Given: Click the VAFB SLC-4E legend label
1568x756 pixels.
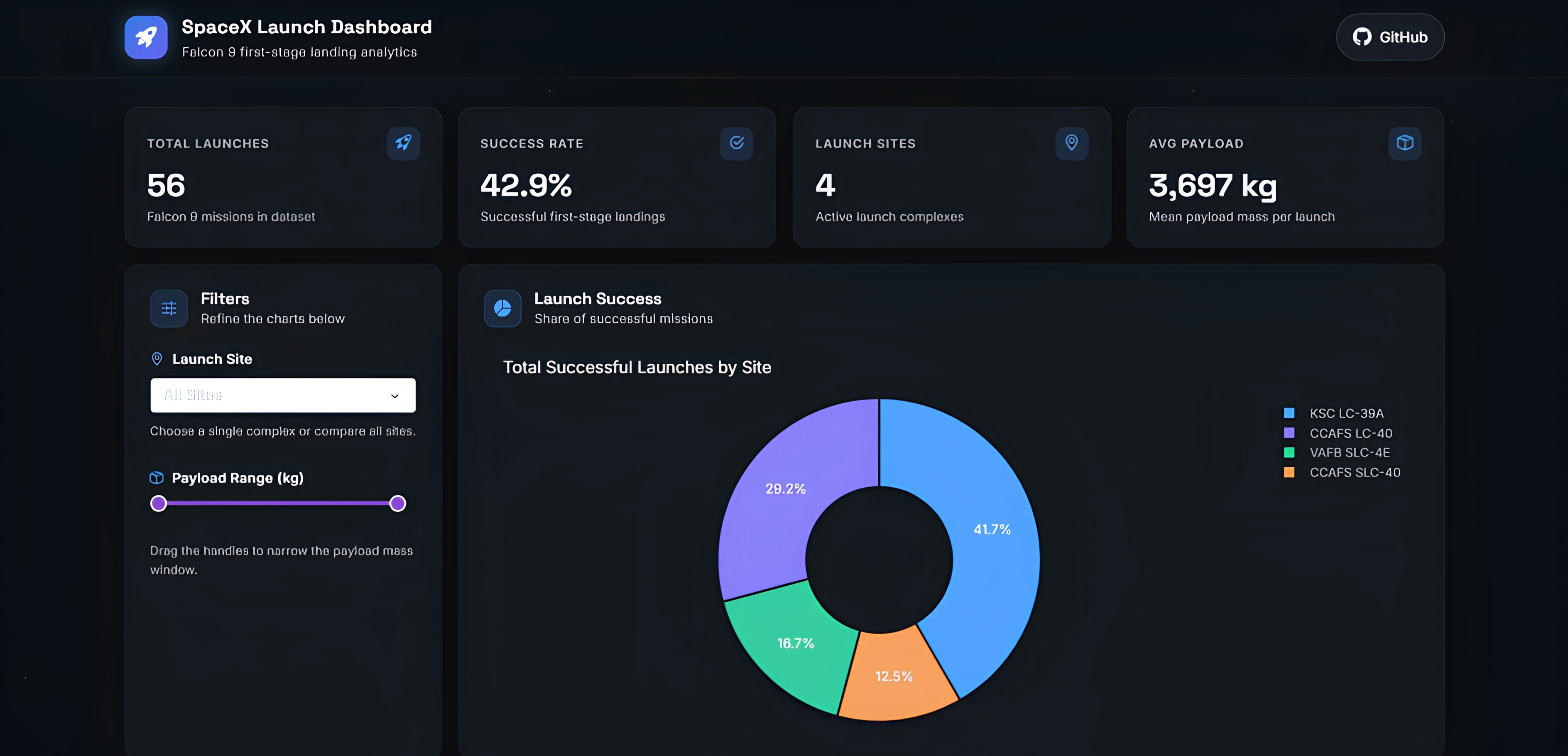Looking at the screenshot, I should (x=1350, y=452).
